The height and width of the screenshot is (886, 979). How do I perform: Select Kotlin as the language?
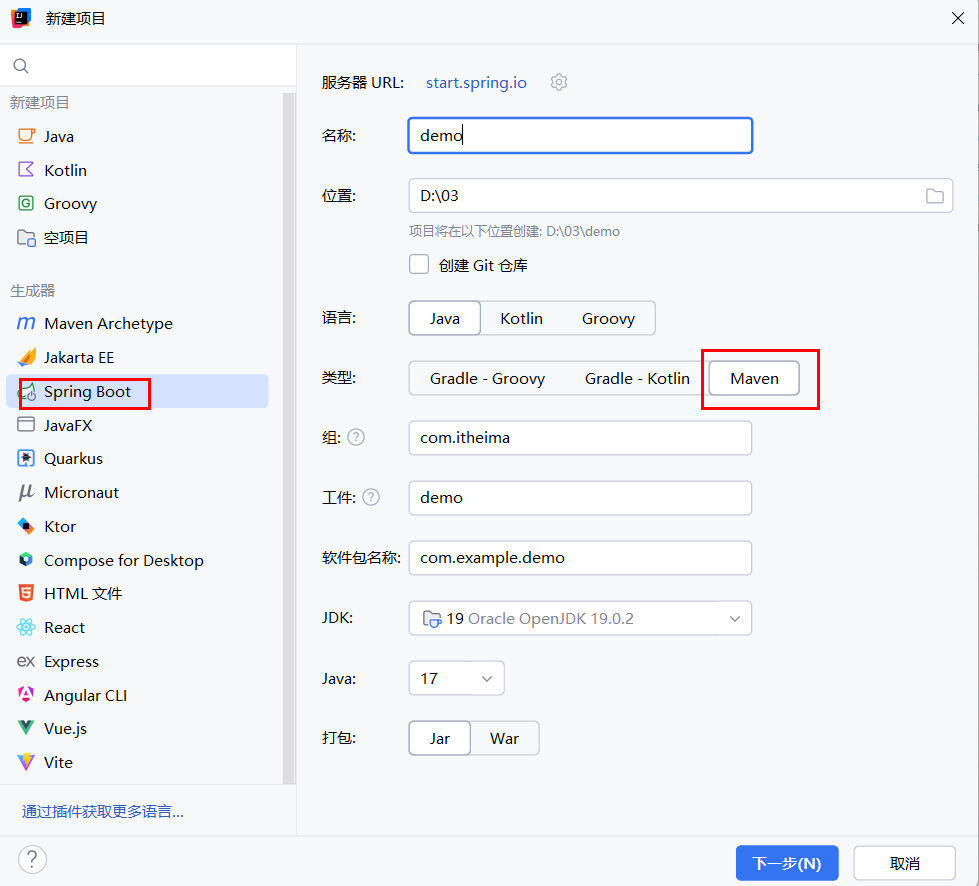521,318
